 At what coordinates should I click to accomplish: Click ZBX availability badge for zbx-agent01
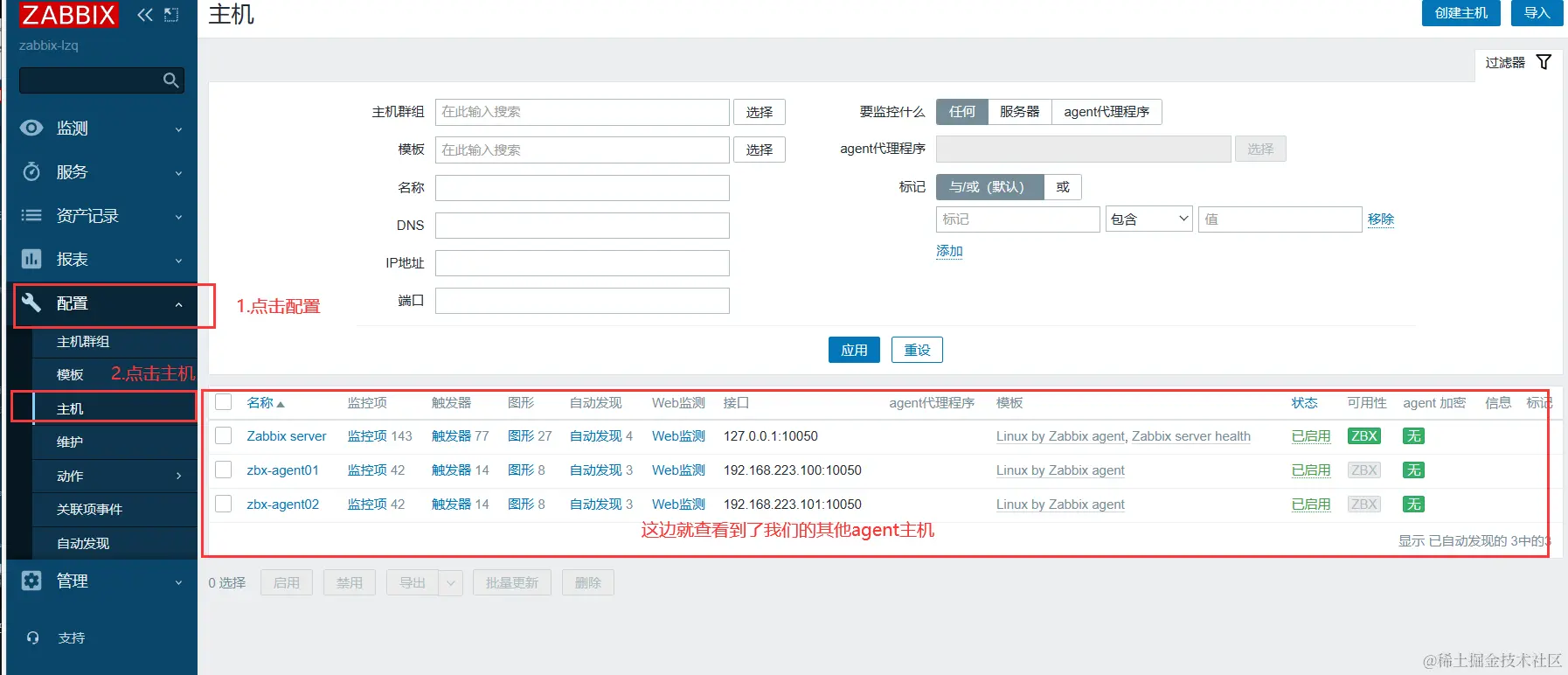[1364, 470]
